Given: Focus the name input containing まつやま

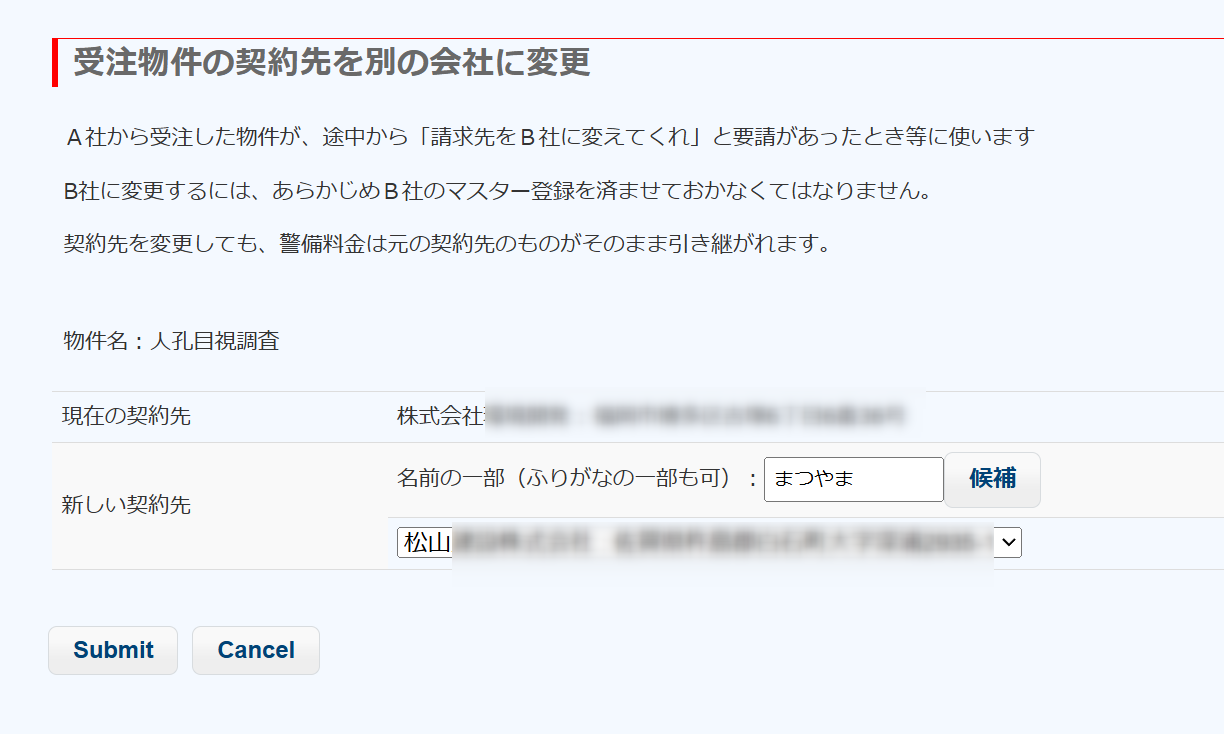Looking at the screenshot, I should coord(853,479).
